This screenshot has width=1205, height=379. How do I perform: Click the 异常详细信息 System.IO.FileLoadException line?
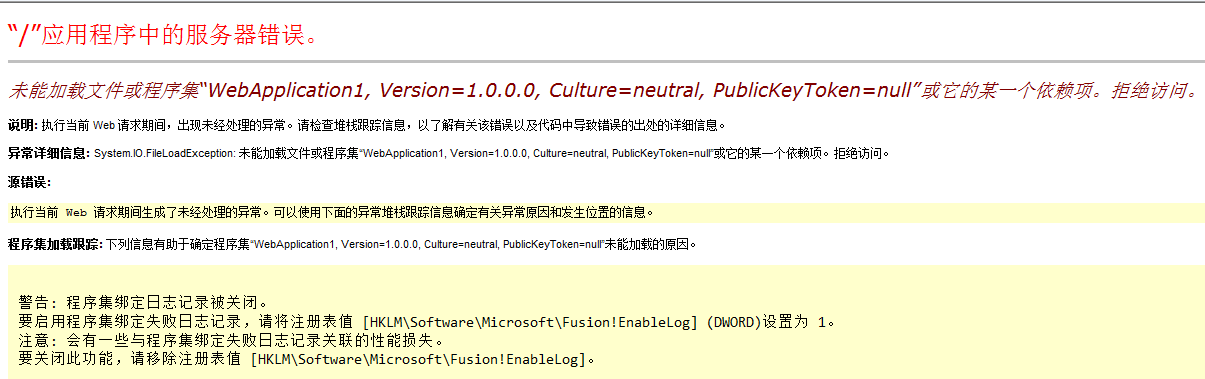tap(448, 154)
